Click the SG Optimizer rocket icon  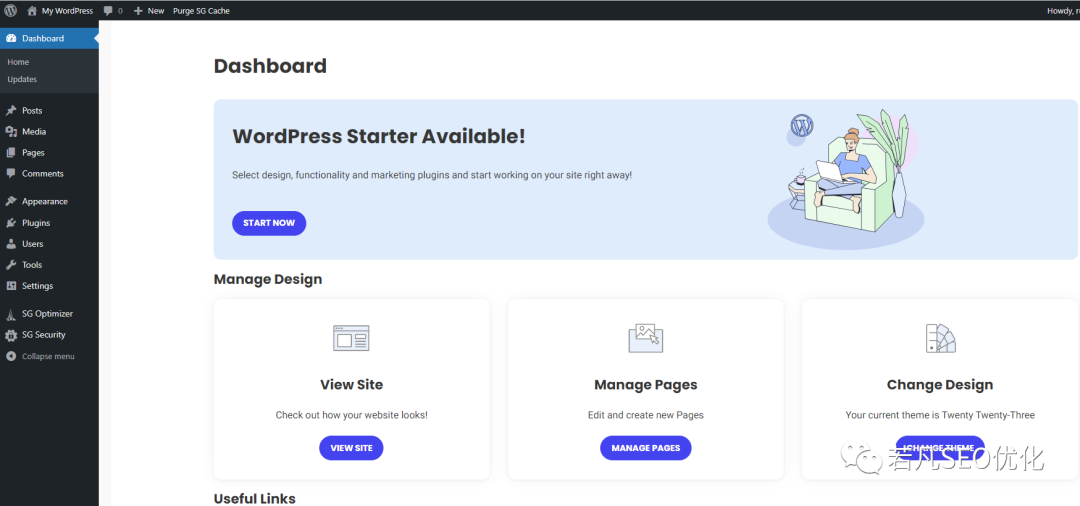[x=11, y=315]
